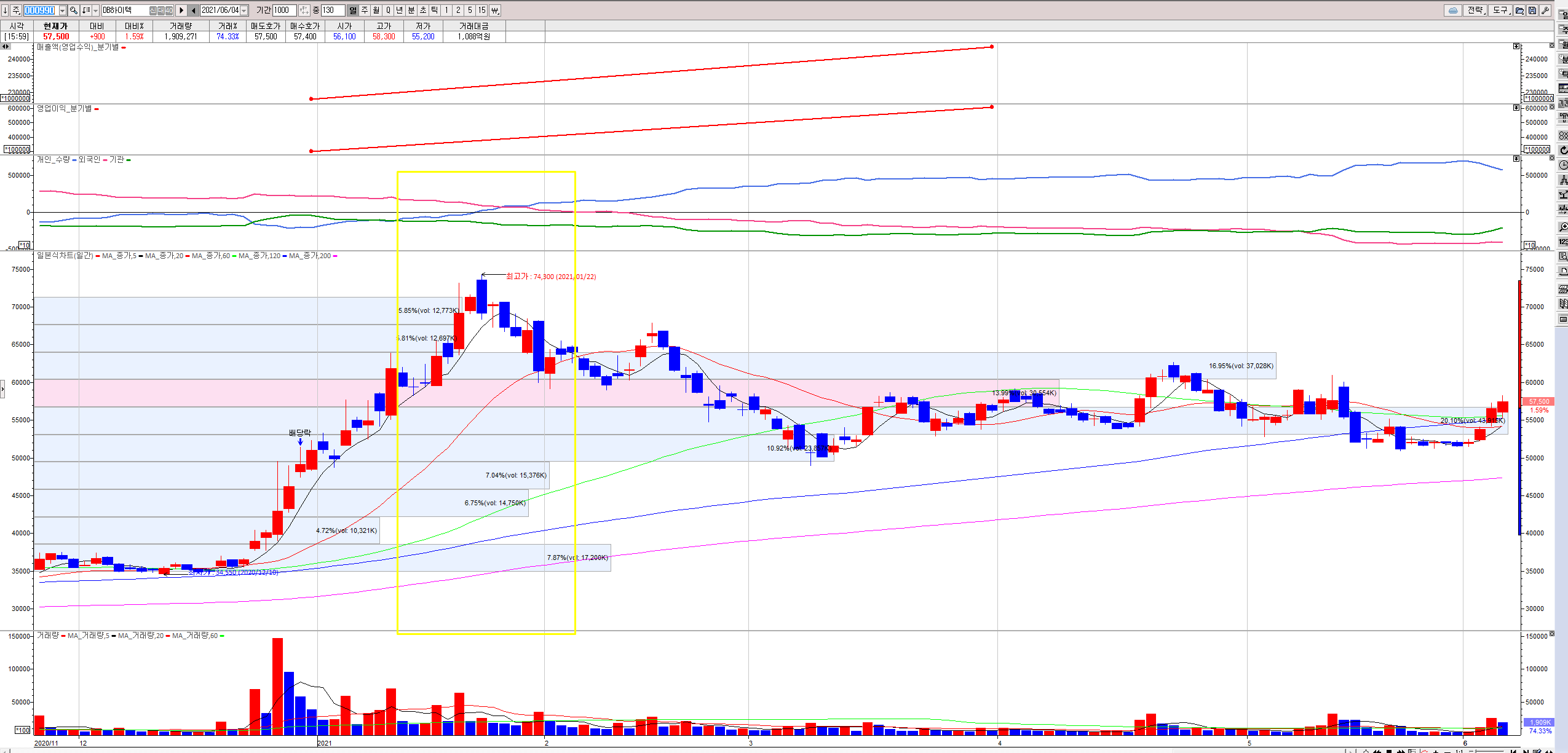Click the play forward arrow button
The width and height of the screenshot is (1568, 753).
click(181, 10)
